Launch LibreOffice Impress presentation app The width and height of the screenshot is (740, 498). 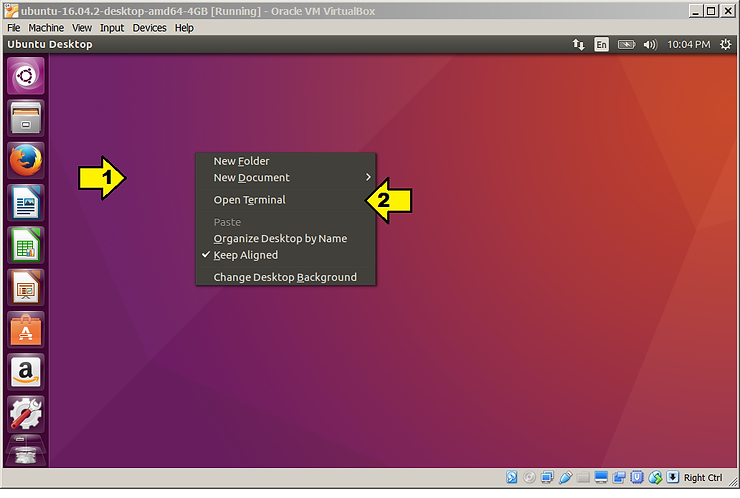click(x=26, y=287)
